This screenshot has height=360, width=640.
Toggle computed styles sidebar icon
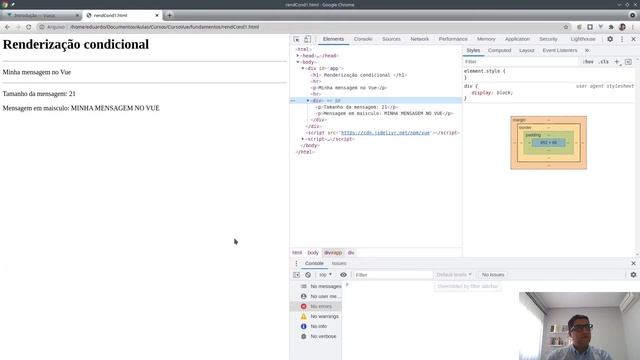(628, 62)
